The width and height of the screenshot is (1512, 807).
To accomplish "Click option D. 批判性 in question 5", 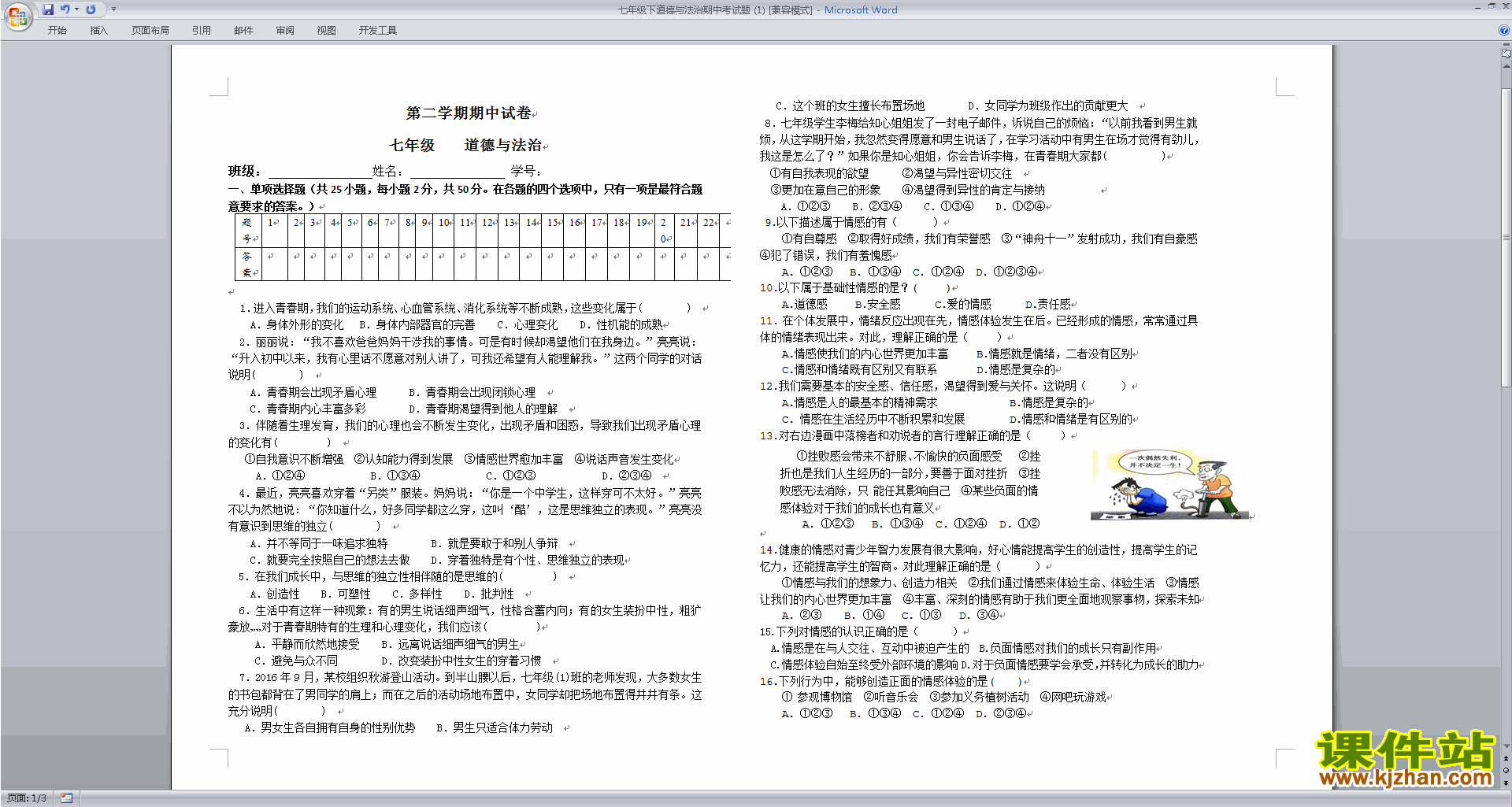I will click(489, 594).
